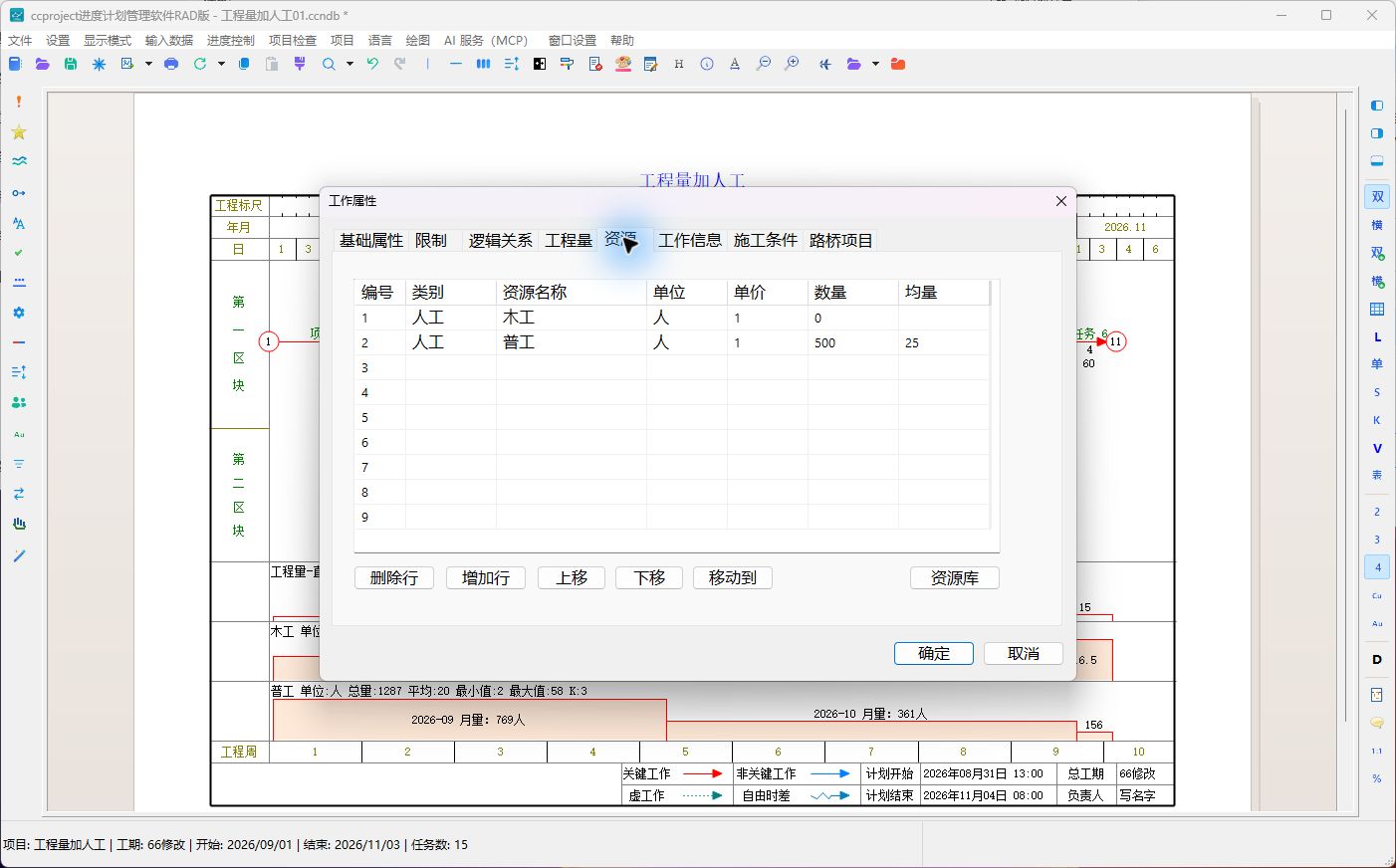Image resolution: width=1396 pixels, height=868 pixels.
Task: Click the percent icon in the right sidebar
Action: [1377, 778]
